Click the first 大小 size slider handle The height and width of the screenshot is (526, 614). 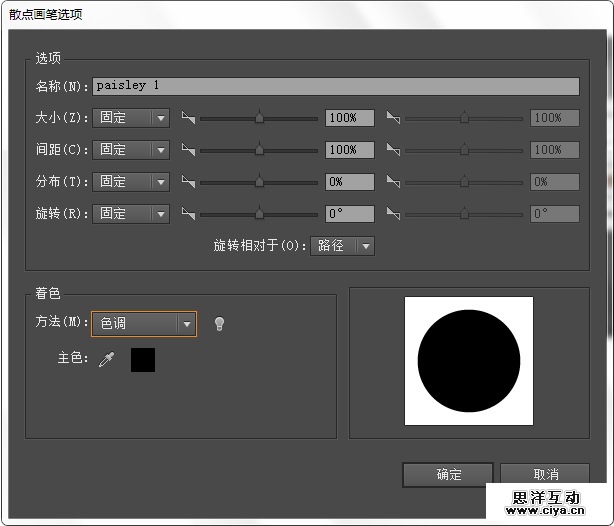[x=259, y=118]
